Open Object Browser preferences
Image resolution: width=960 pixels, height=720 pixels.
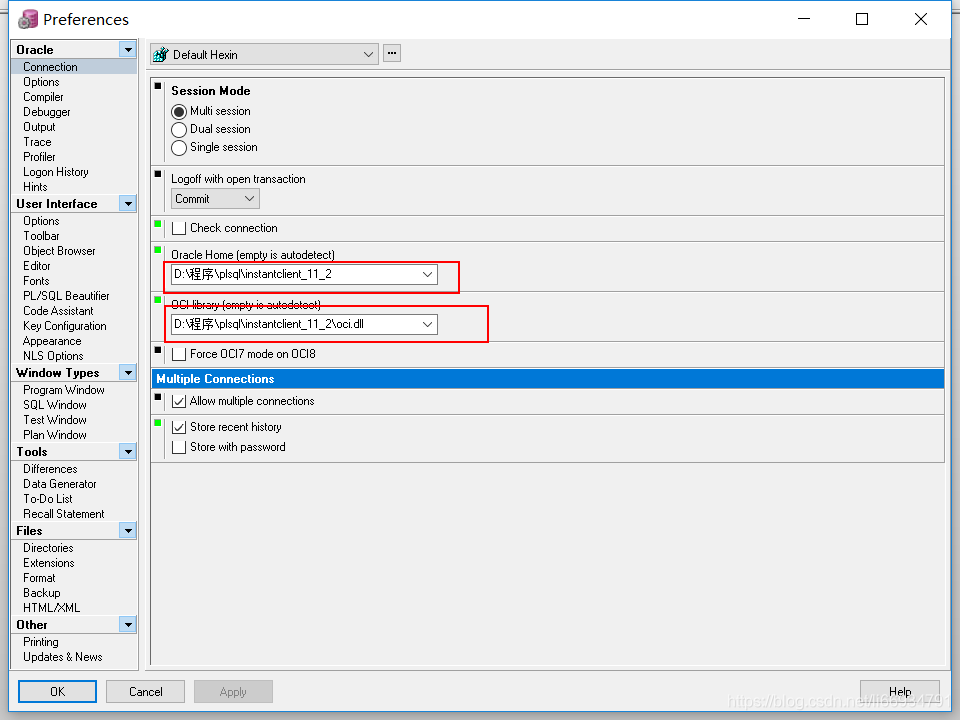(x=59, y=251)
